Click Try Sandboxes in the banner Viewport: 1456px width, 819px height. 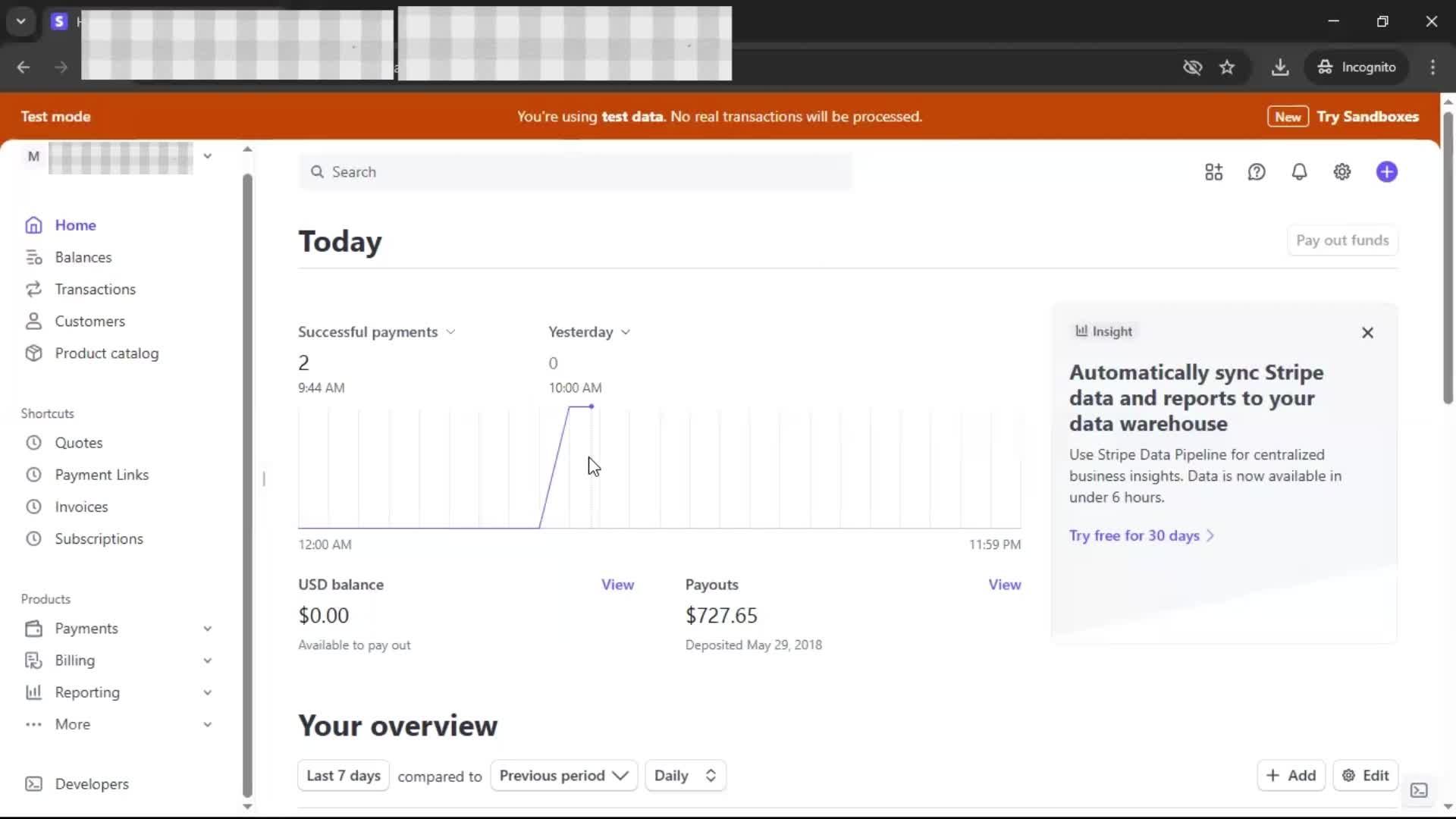tap(1367, 117)
